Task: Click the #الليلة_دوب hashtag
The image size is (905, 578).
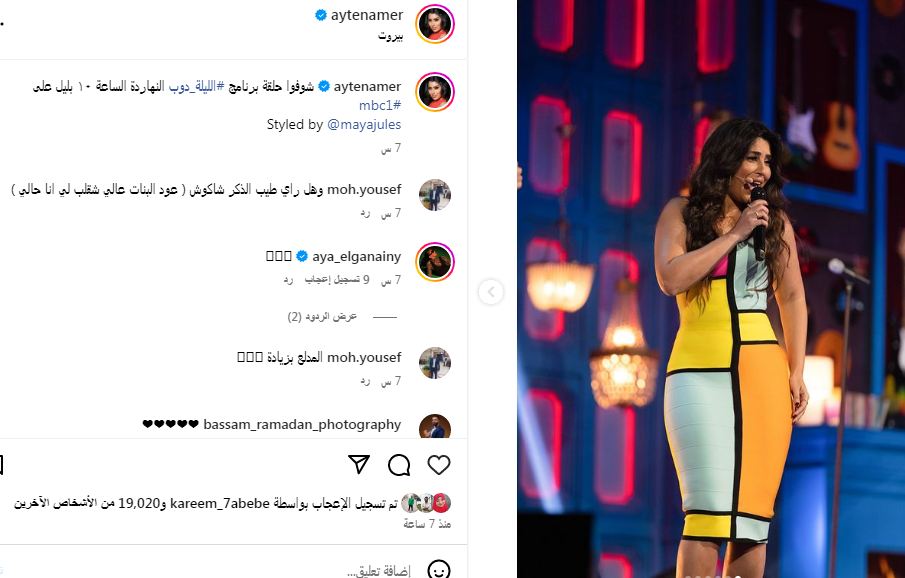Action: coord(196,87)
